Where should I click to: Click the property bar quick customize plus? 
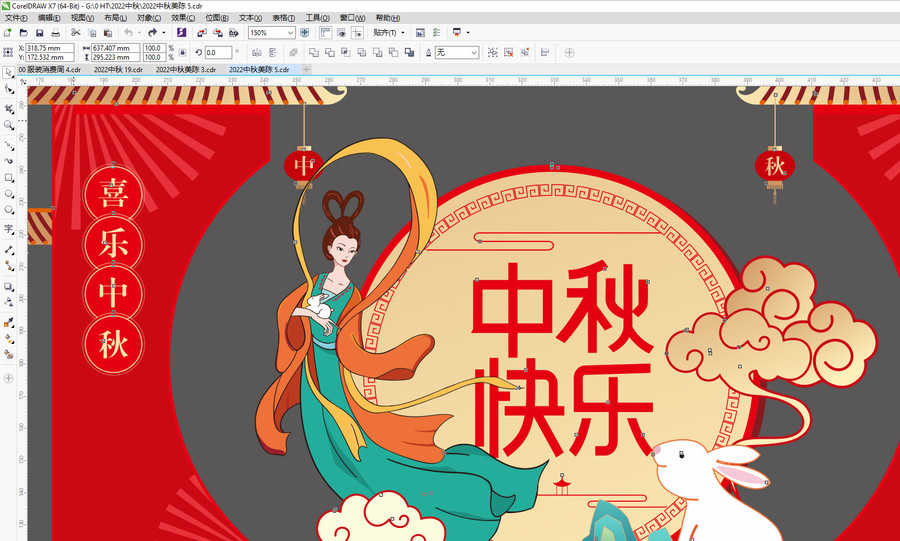click(569, 53)
